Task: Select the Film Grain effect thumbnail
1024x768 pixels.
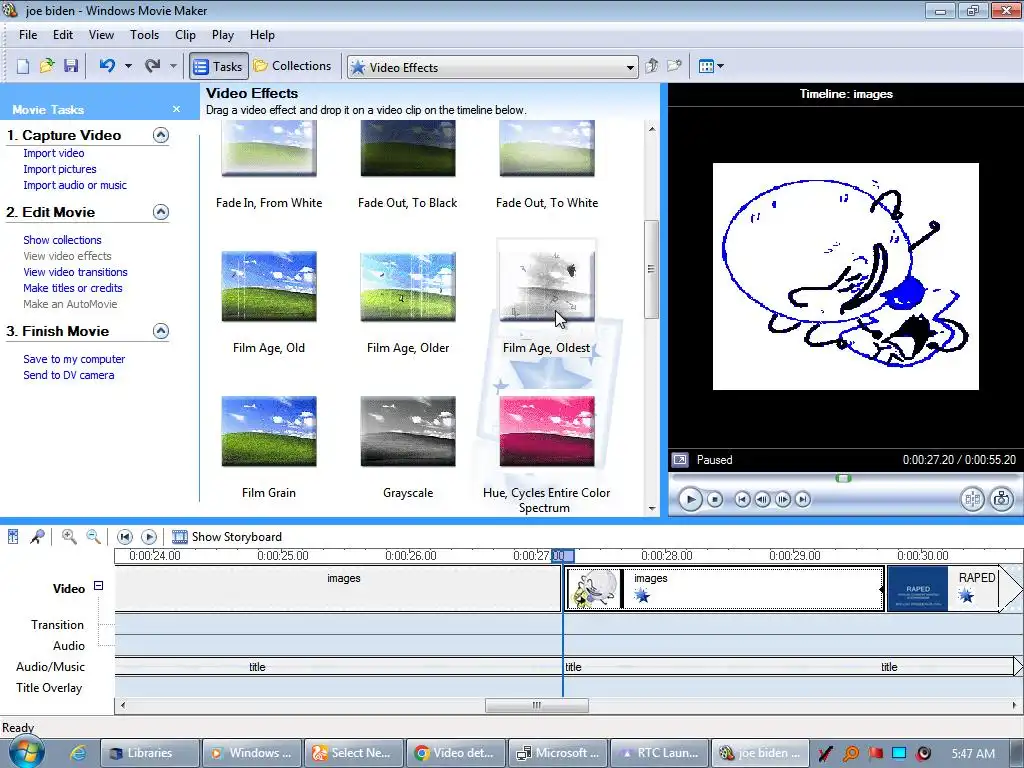Action: [269, 431]
